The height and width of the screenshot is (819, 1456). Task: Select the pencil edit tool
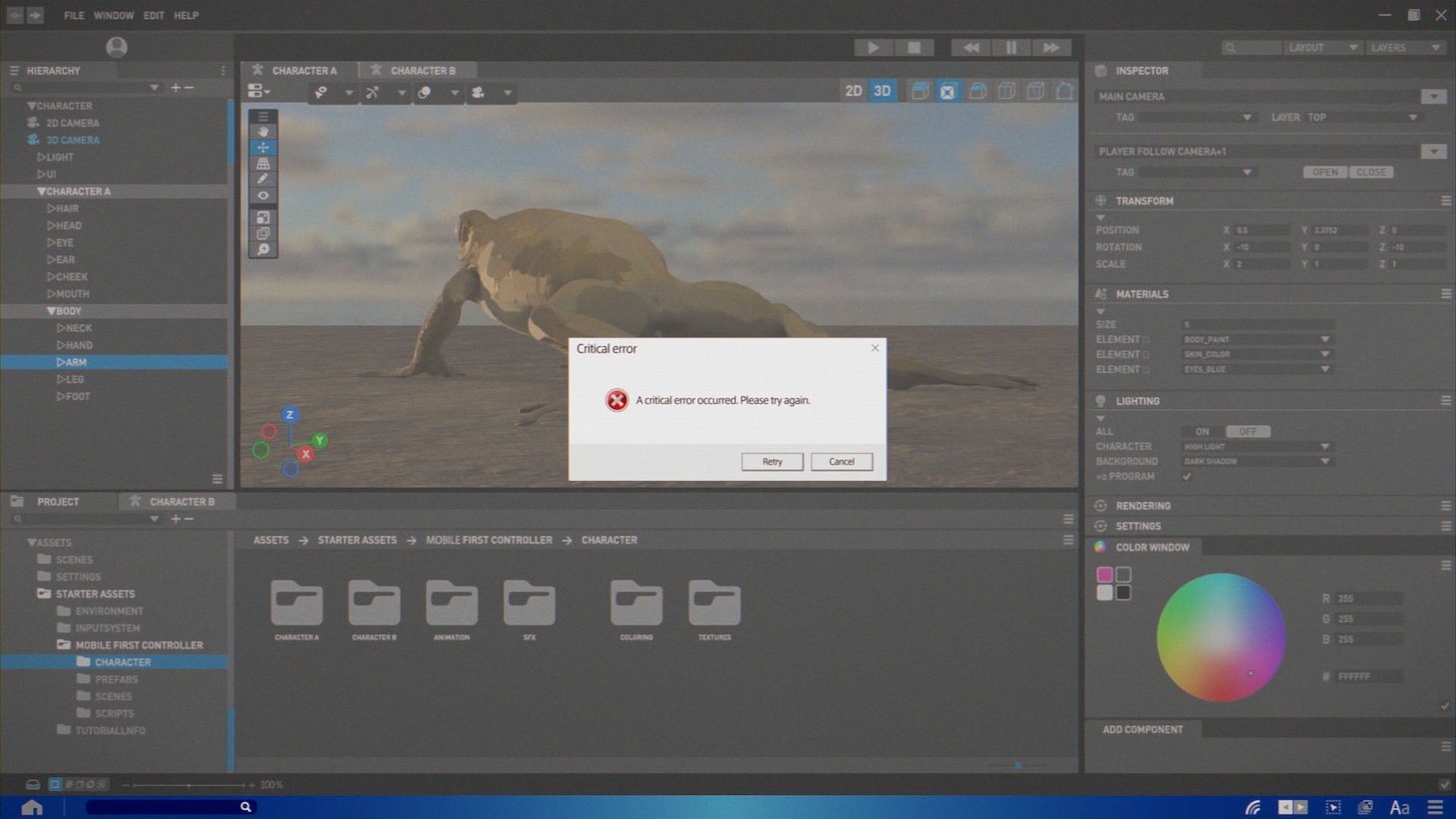coord(263,180)
